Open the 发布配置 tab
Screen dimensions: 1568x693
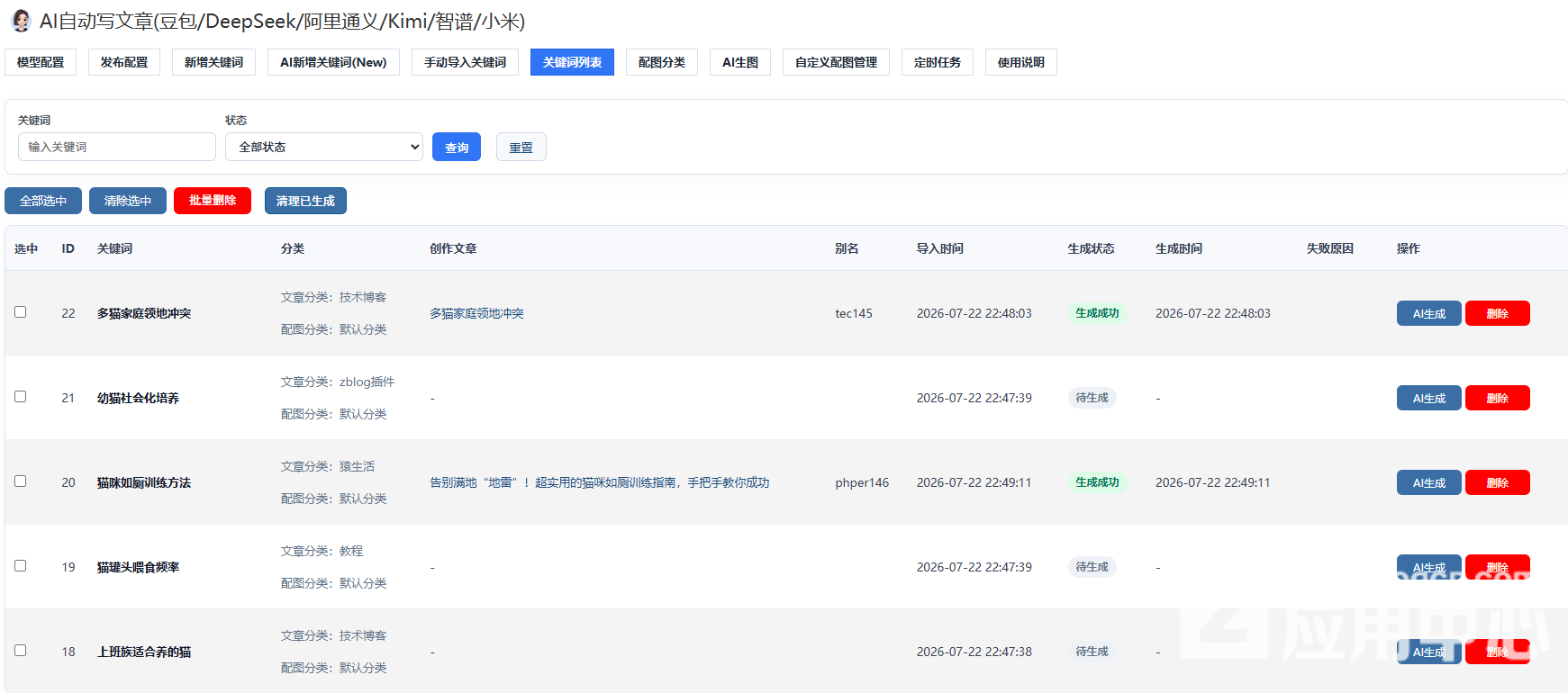pos(124,62)
